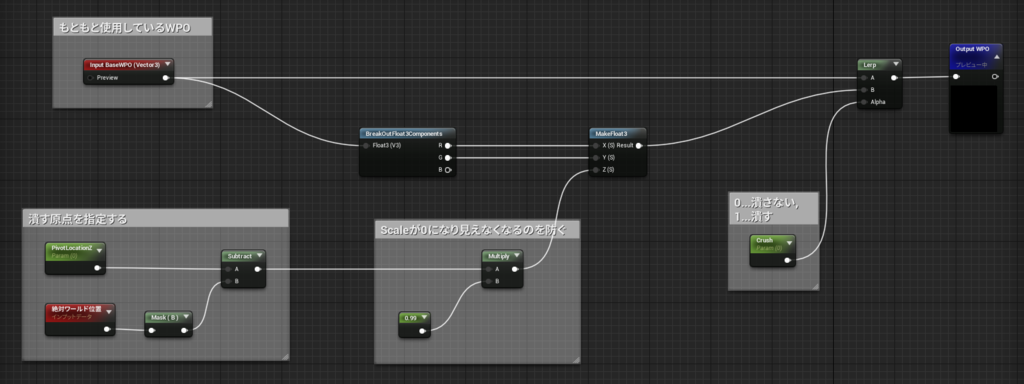Click the Y (S) input pin on MakeFloat3

596,157
